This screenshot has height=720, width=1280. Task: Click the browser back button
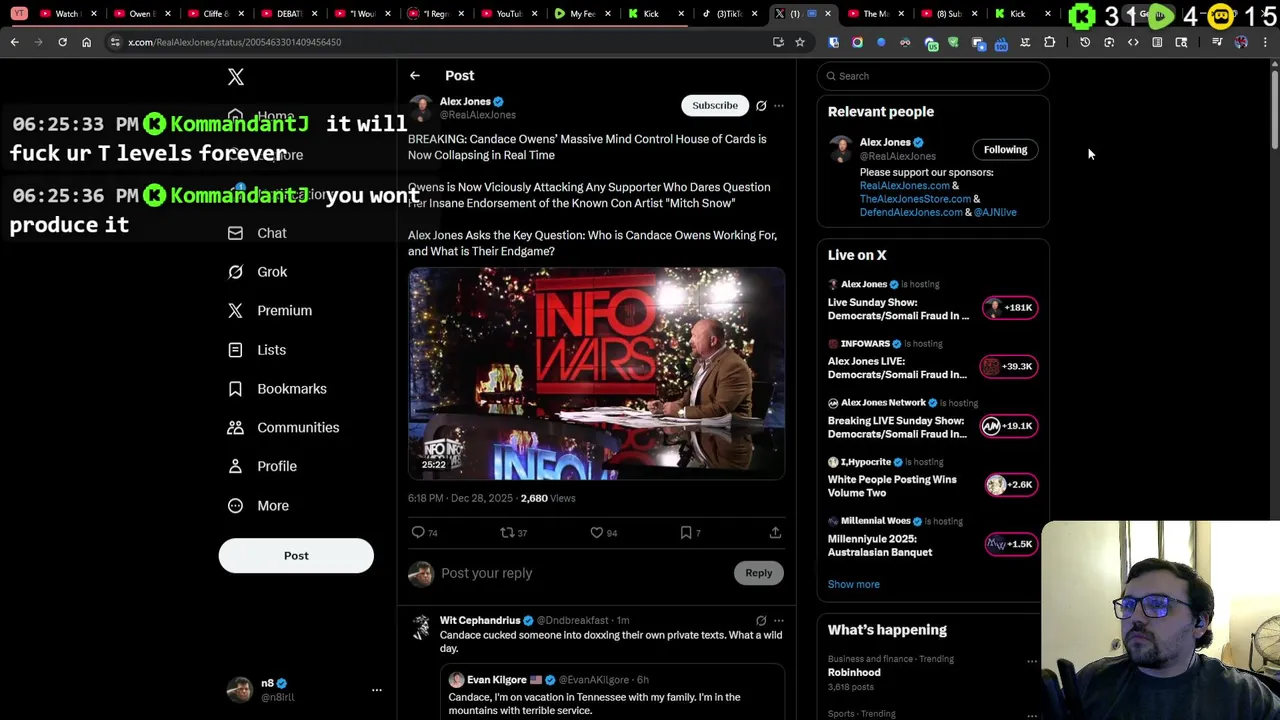click(15, 42)
